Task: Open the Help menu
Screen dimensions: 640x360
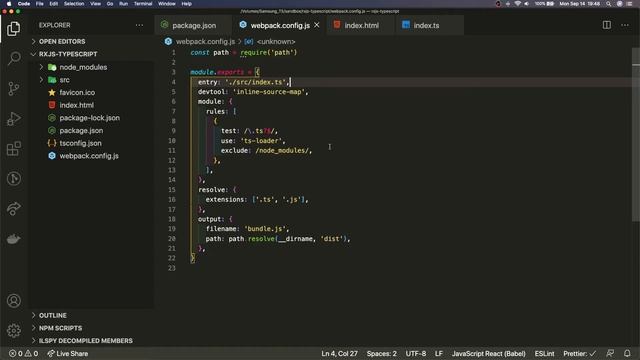Action: click(187, 4)
